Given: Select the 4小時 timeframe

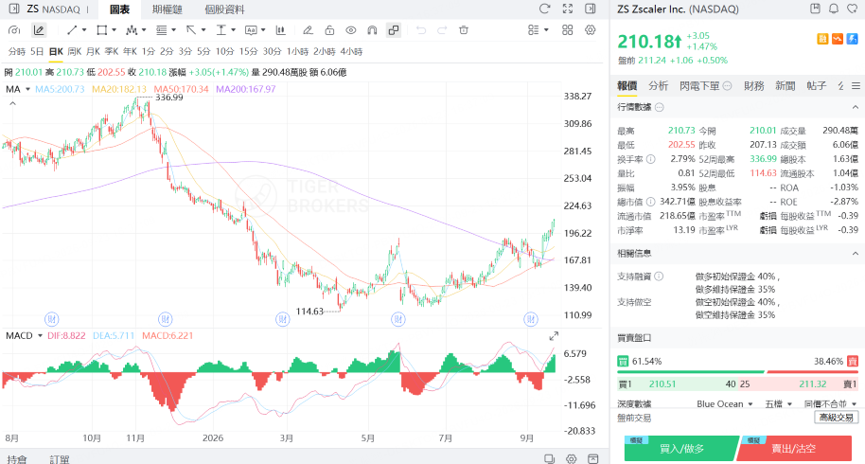Looking at the screenshot, I should tap(351, 51).
